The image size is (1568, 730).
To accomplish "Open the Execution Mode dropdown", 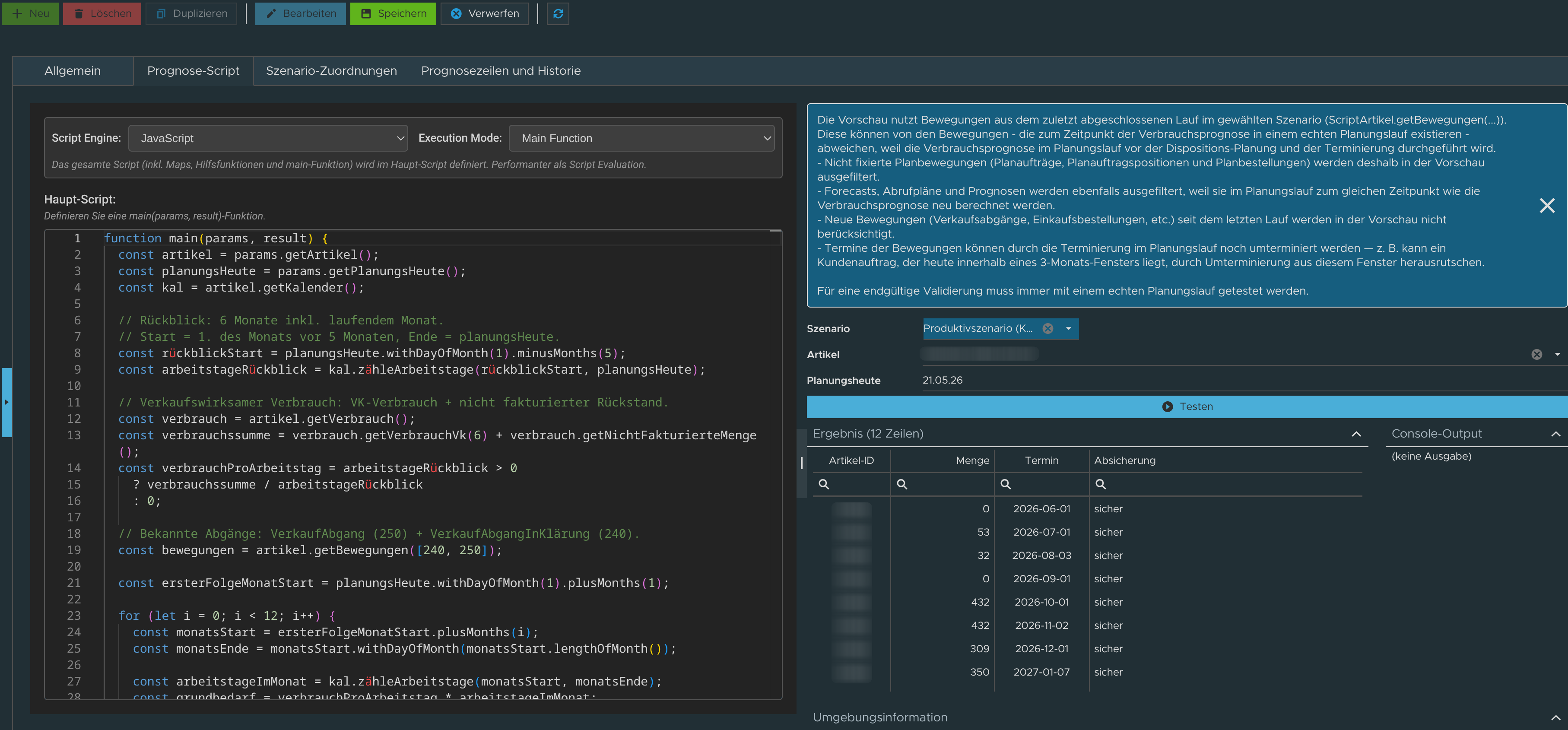I will (x=641, y=138).
